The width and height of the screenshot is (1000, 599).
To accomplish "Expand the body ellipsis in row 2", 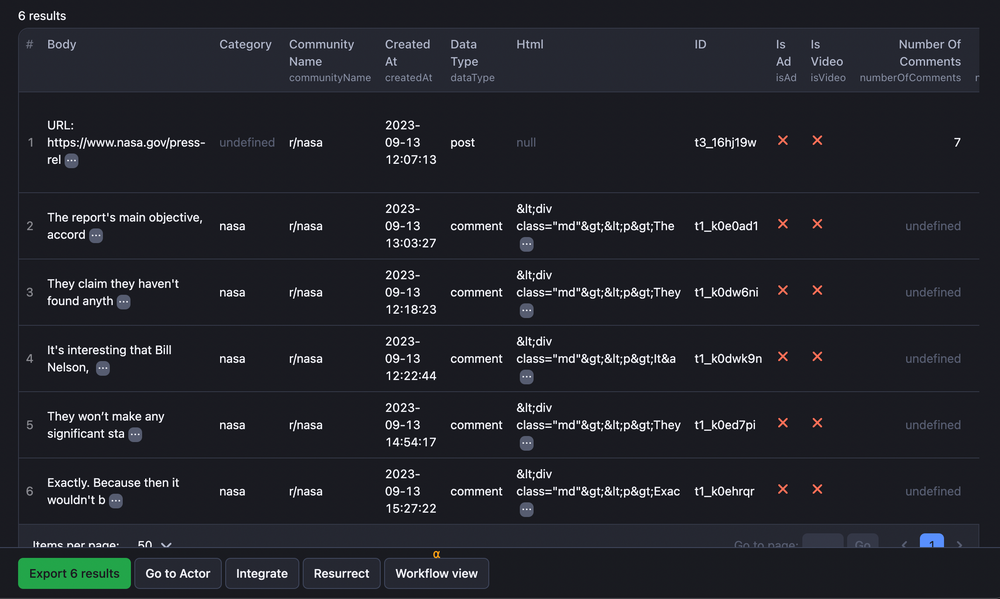I will (x=96, y=235).
